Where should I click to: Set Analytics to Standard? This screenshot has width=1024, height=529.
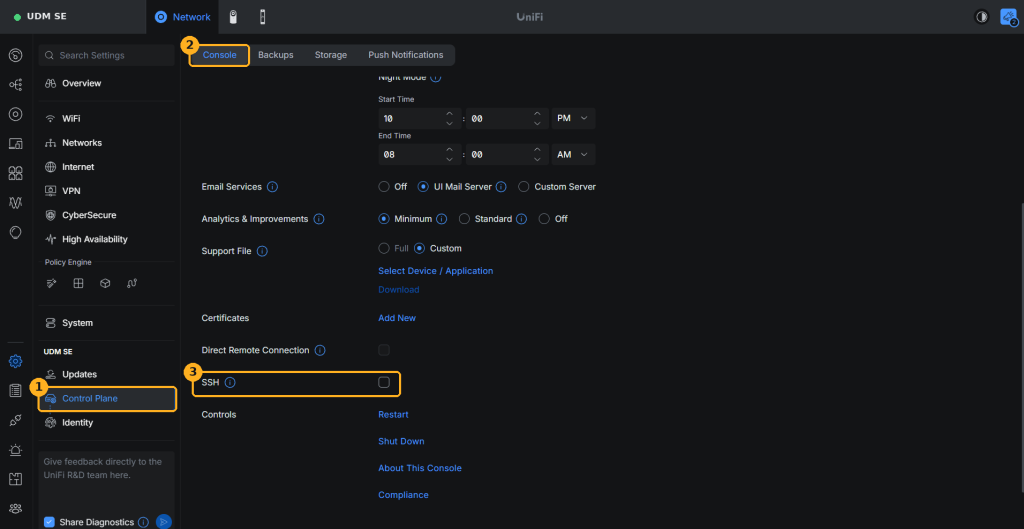tap(464, 219)
